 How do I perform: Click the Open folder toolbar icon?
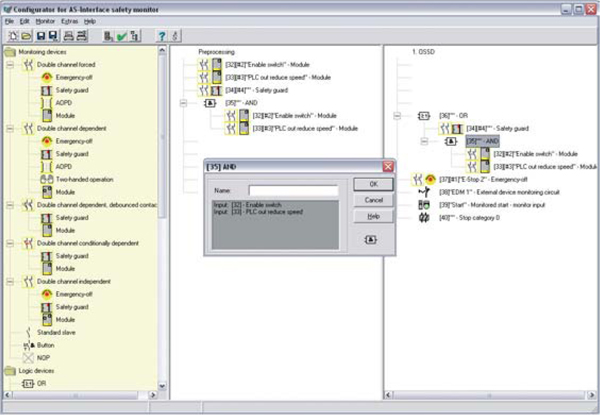(x=24, y=35)
